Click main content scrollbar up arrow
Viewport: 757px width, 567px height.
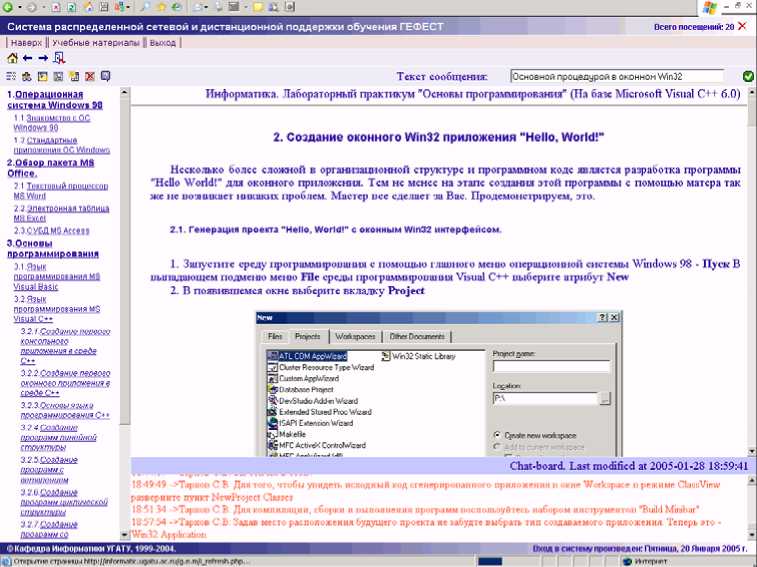(x=752, y=92)
